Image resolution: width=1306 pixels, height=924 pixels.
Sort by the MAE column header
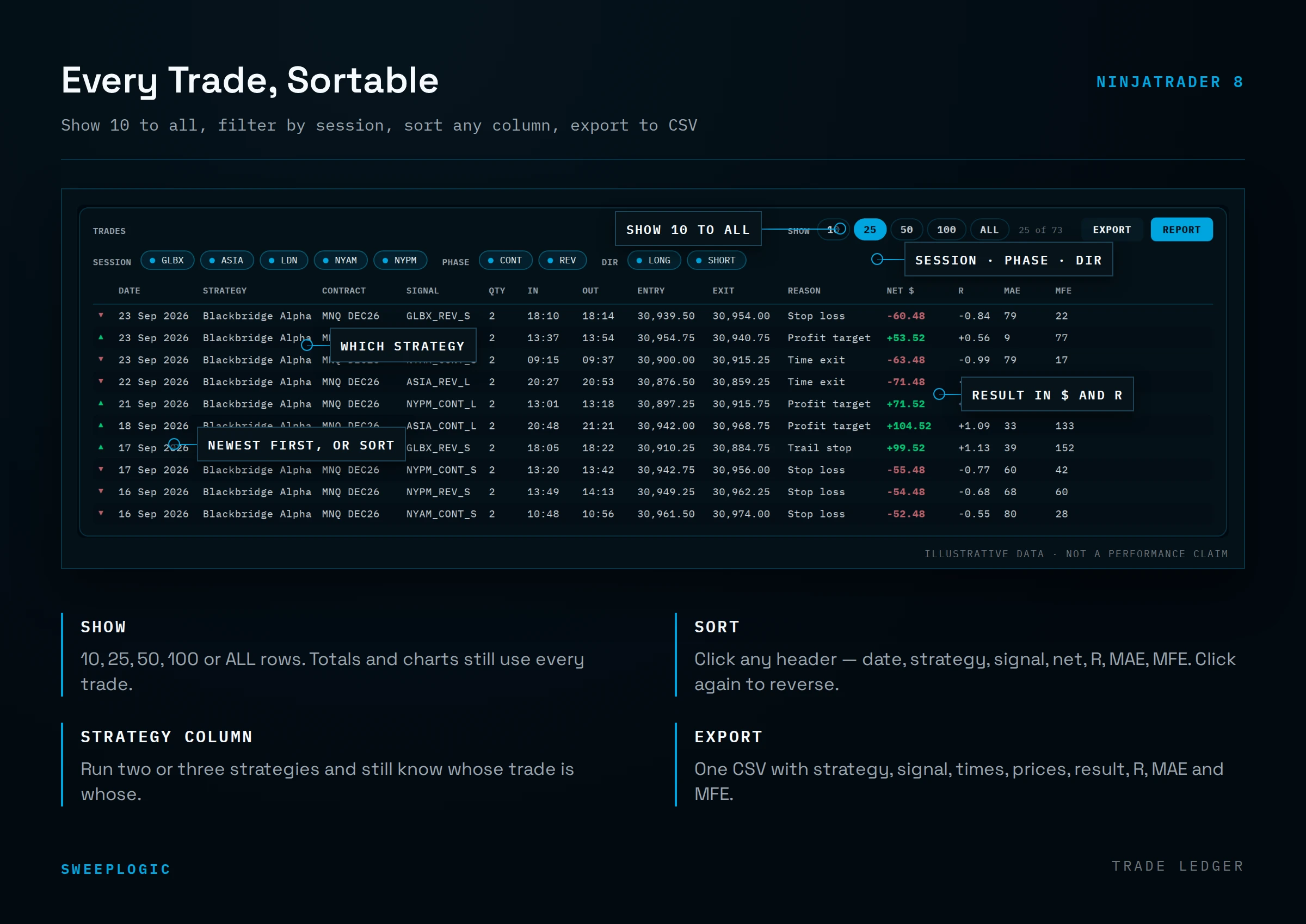(1012, 291)
